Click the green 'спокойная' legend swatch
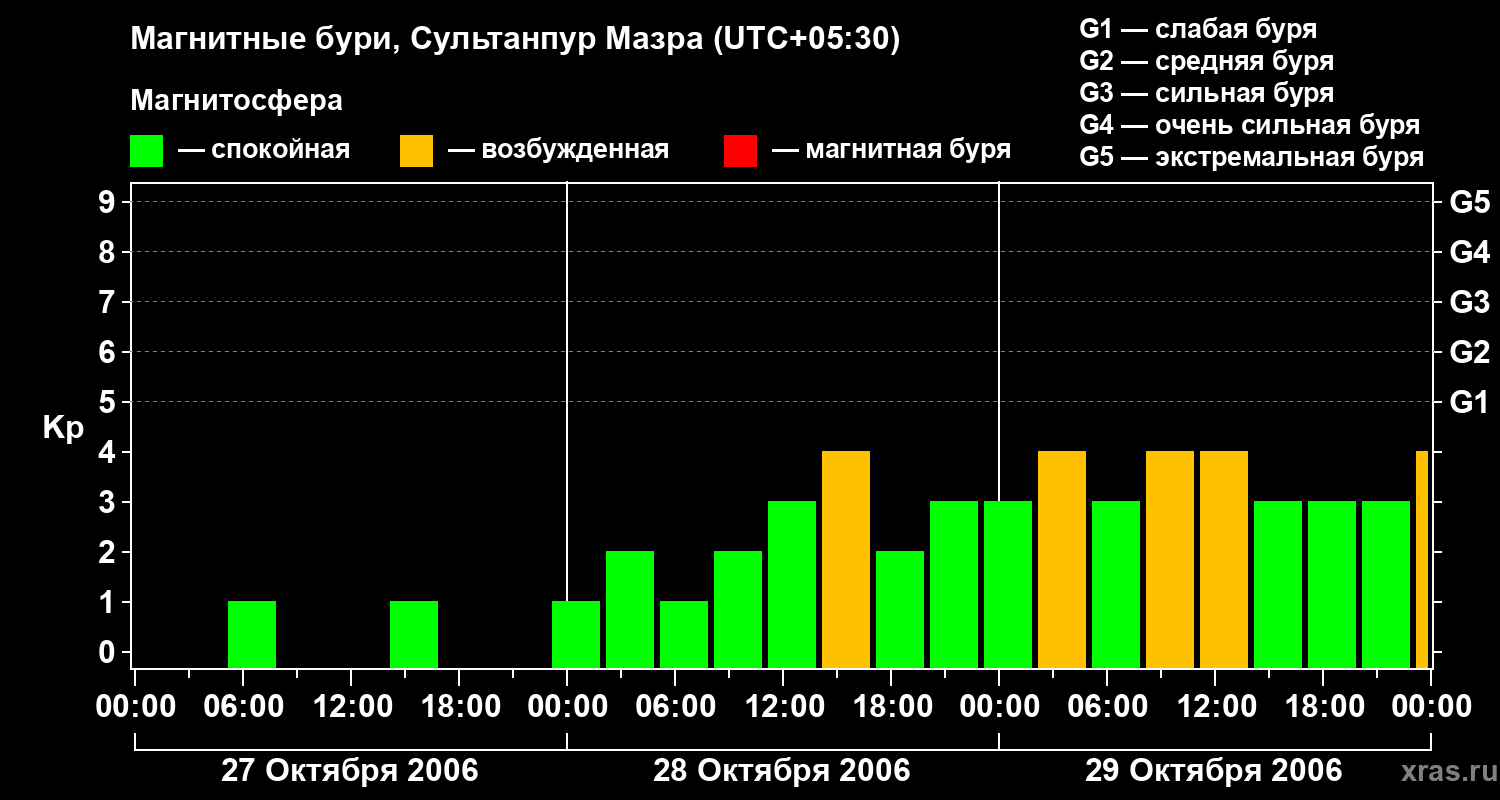This screenshot has height=800, width=1500. (146, 151)
